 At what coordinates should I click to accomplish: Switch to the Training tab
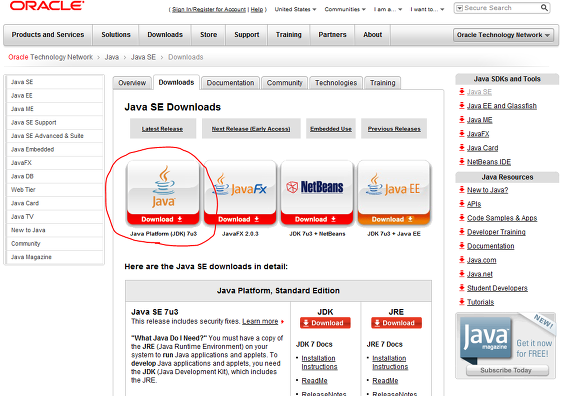[382, 83]
